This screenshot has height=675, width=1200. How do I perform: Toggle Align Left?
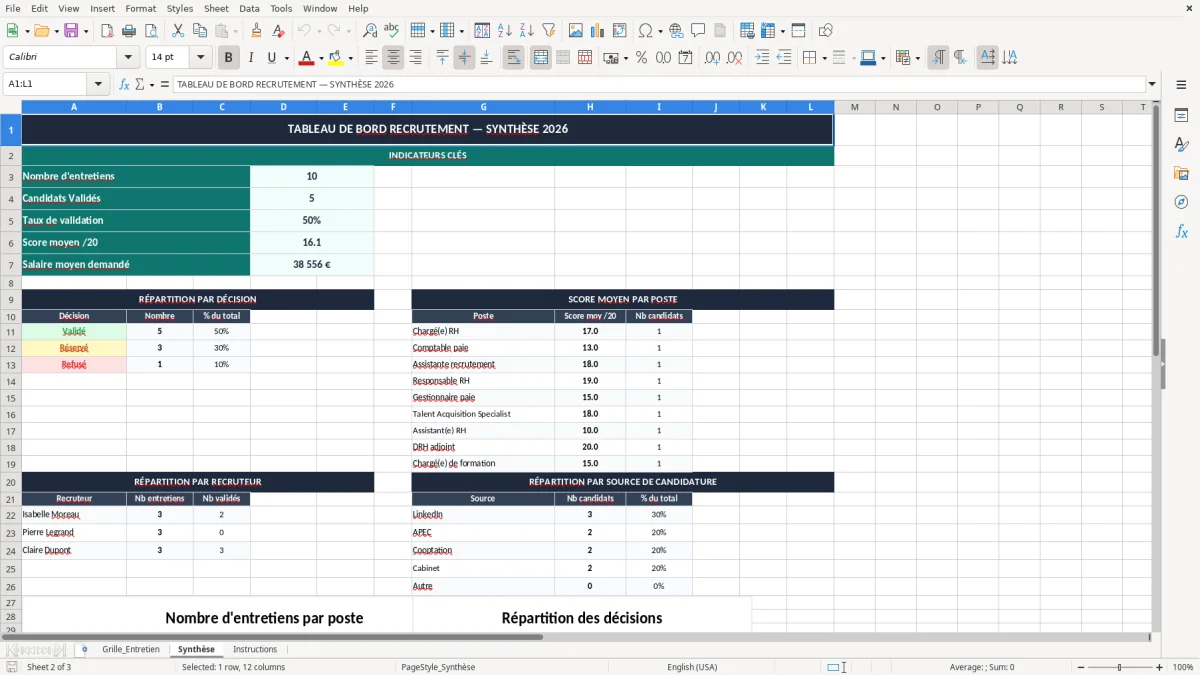point(372,58)
